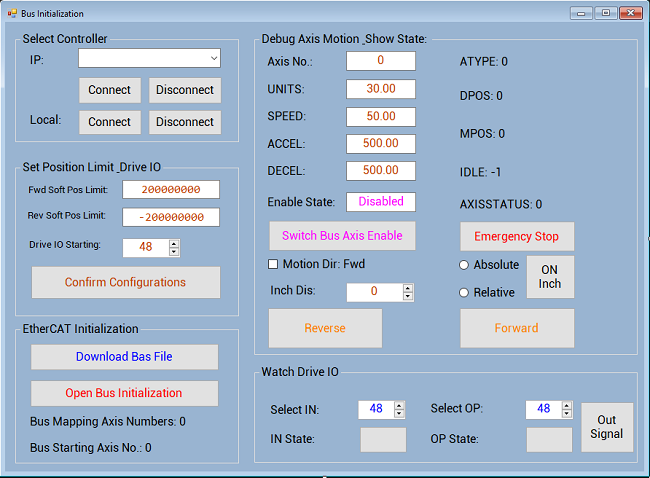650x478 pixels.
Task: Click the 'MPOS: 0' status text
Action: 482,134
